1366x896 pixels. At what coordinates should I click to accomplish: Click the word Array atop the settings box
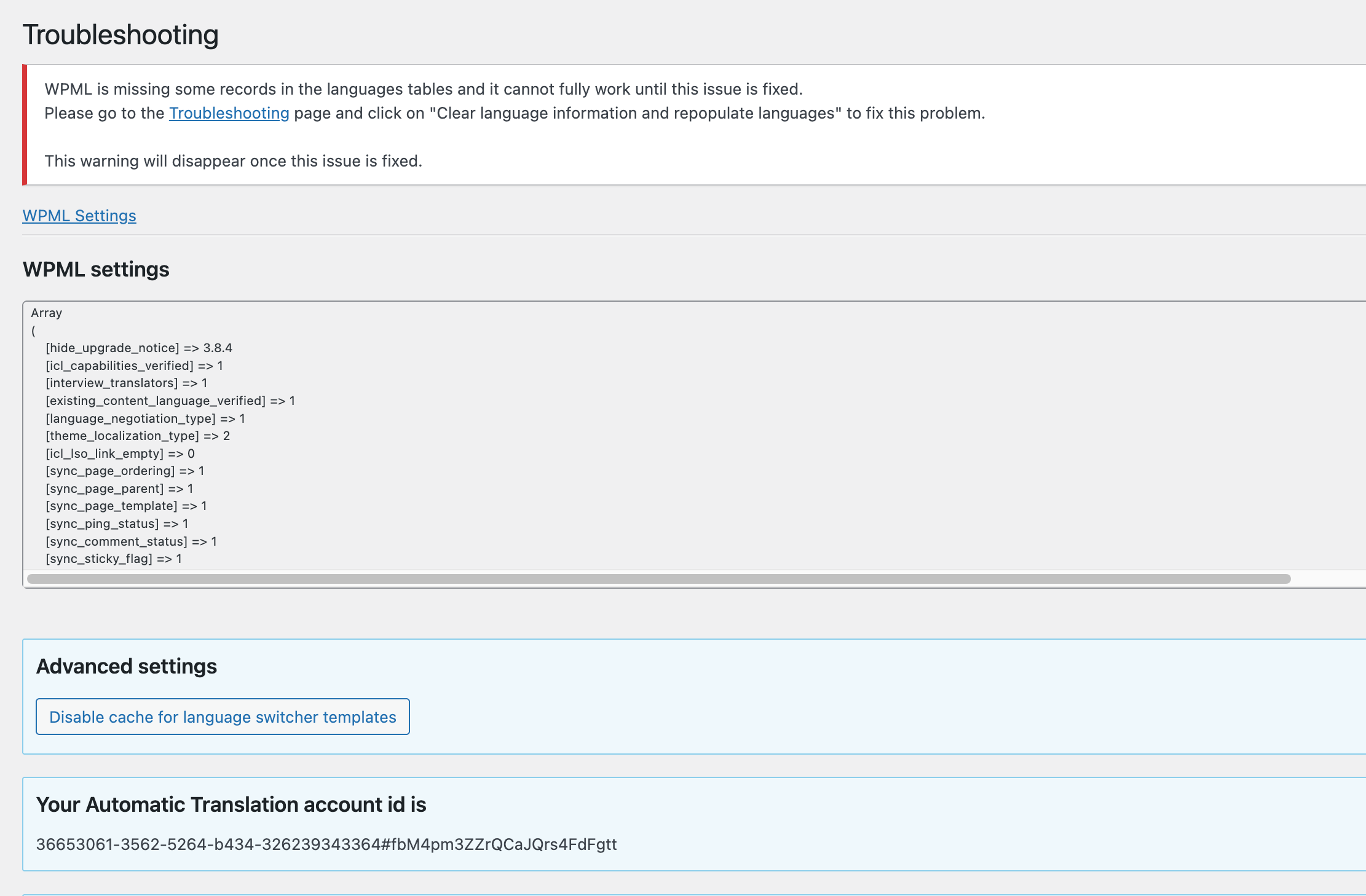pos(47,313)
